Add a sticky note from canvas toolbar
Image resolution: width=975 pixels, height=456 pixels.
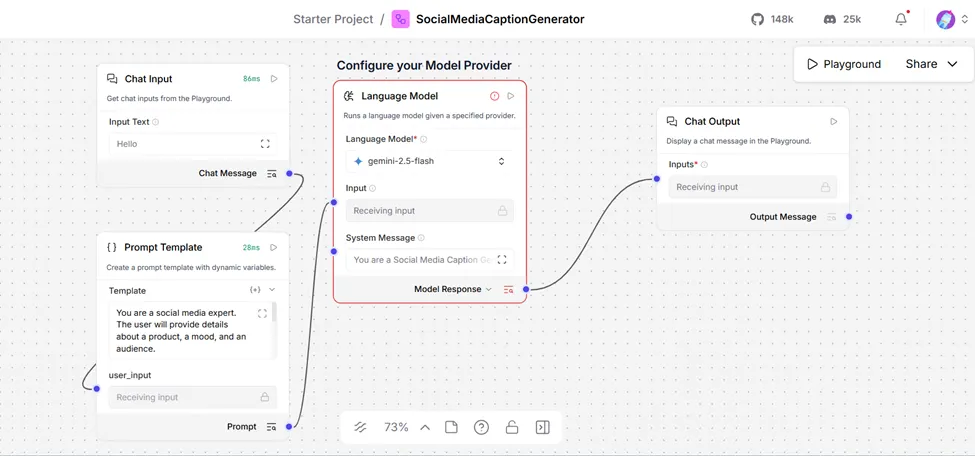451,427
